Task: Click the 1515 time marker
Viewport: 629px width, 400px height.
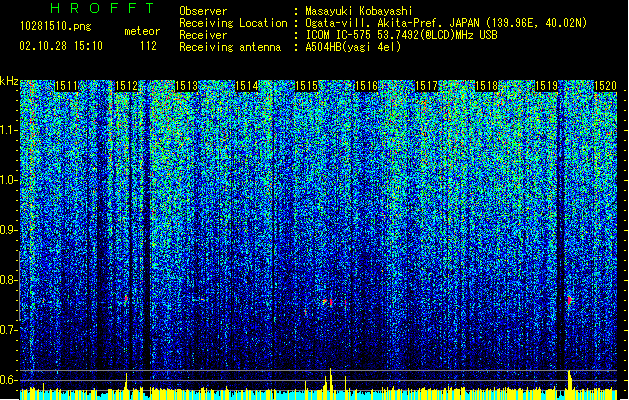Action: point(306,86)
